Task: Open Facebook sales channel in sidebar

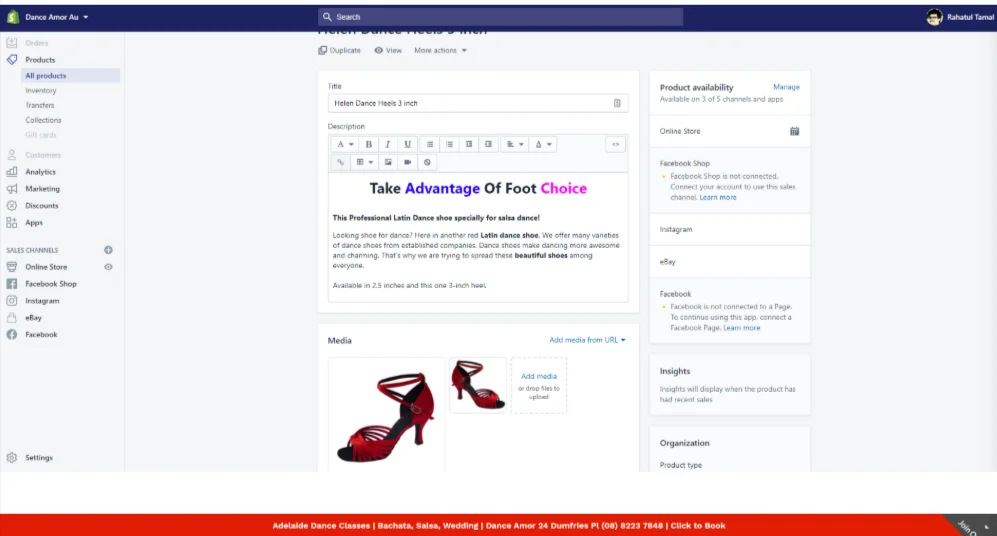Action: (x=41, y=334)
